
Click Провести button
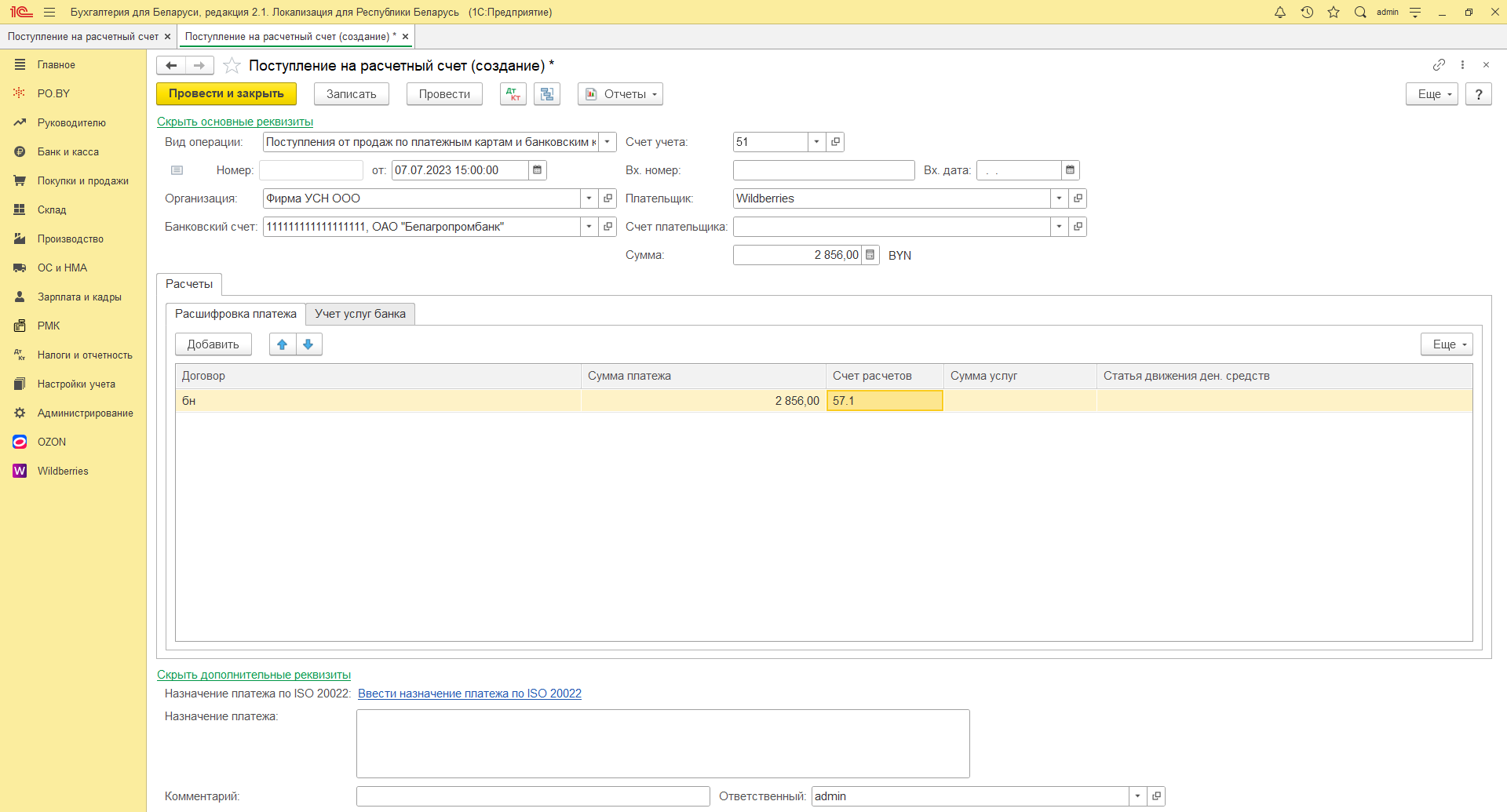click(444, 94)
